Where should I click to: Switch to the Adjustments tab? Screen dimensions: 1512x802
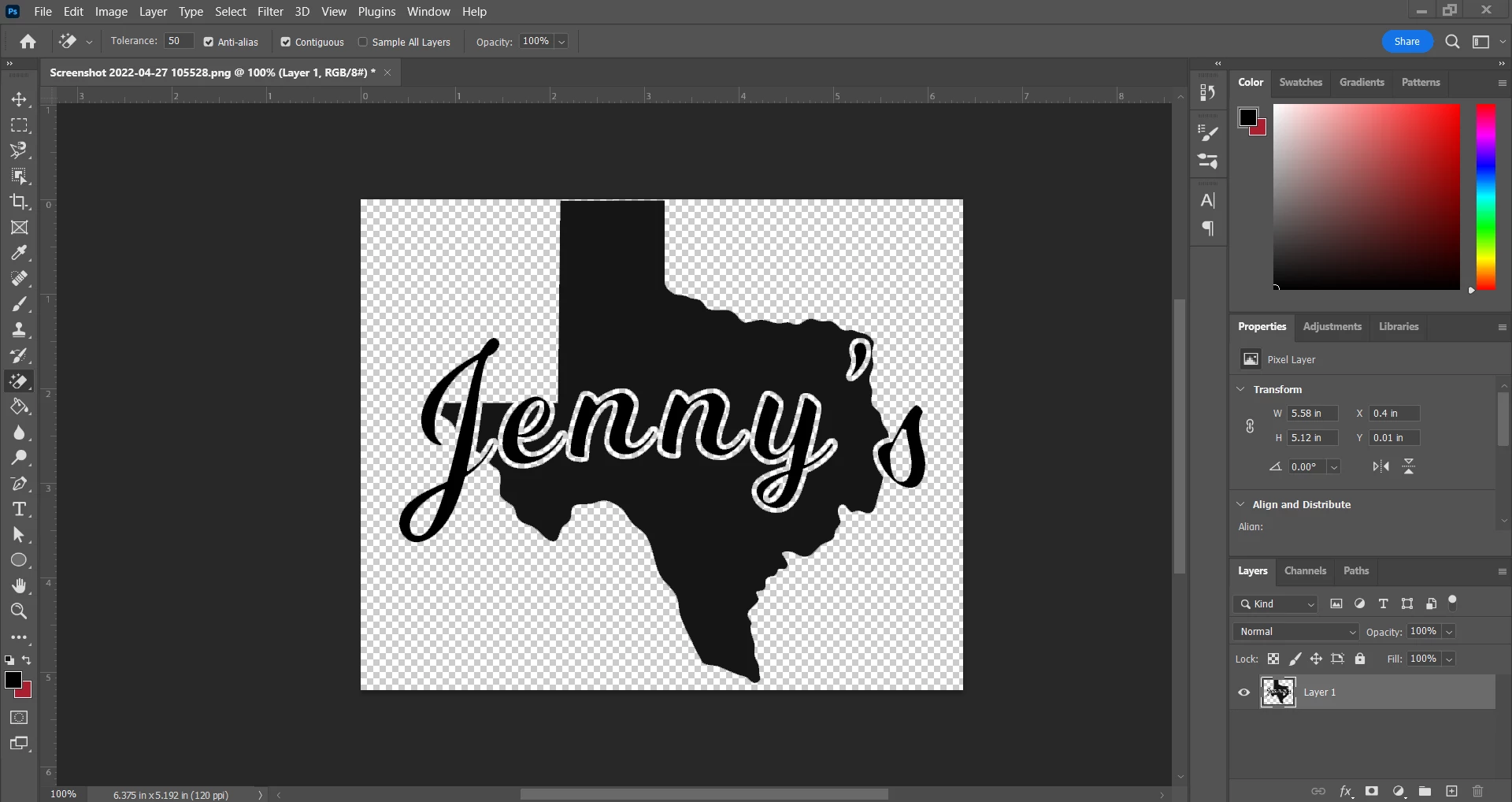click(x=1332, y=326)
